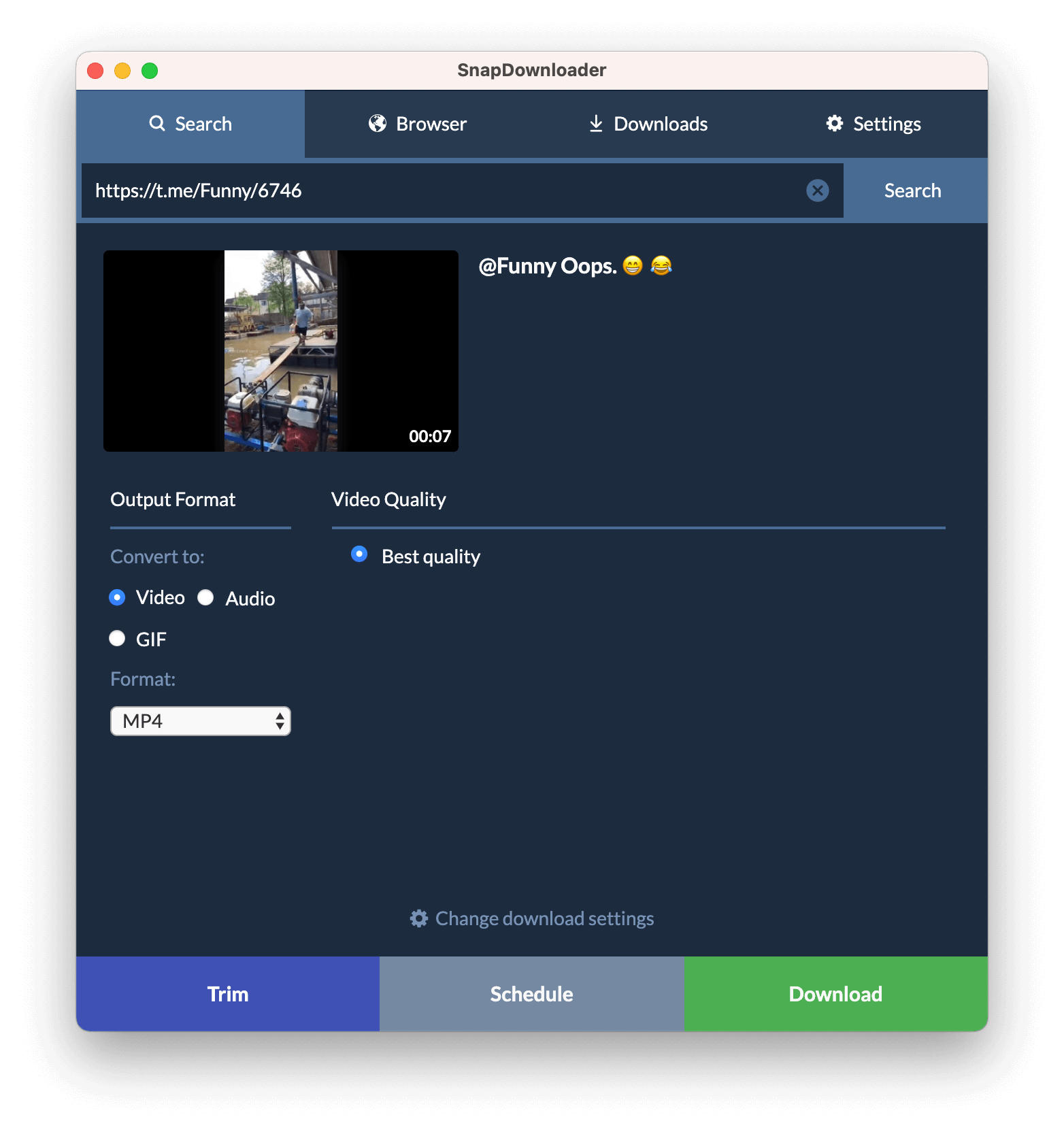Click the Search button beside URL field
This screenshot has height=1132, width=1064.
[913, 190]
